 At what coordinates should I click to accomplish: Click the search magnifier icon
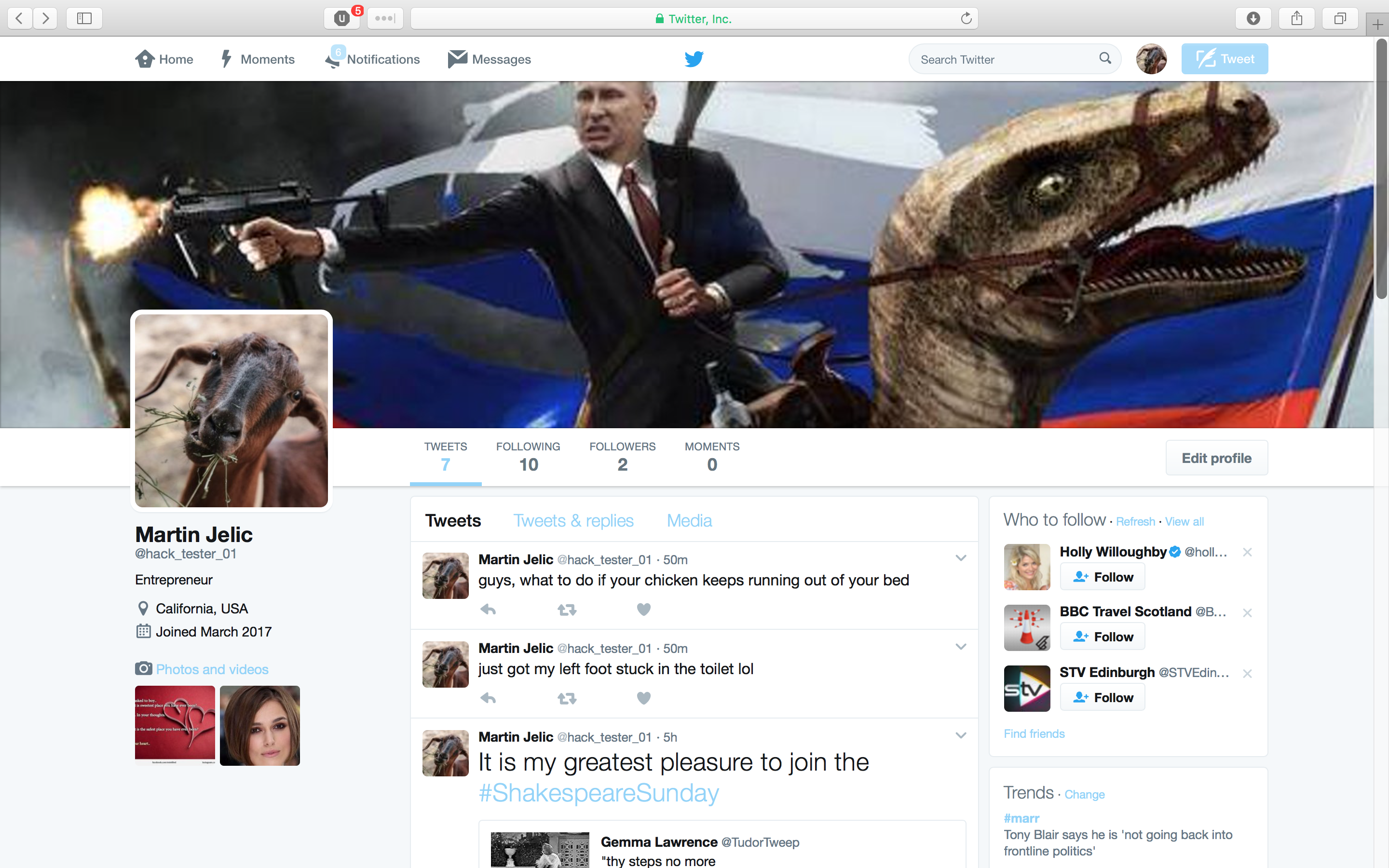click(x=1104, y=58)
